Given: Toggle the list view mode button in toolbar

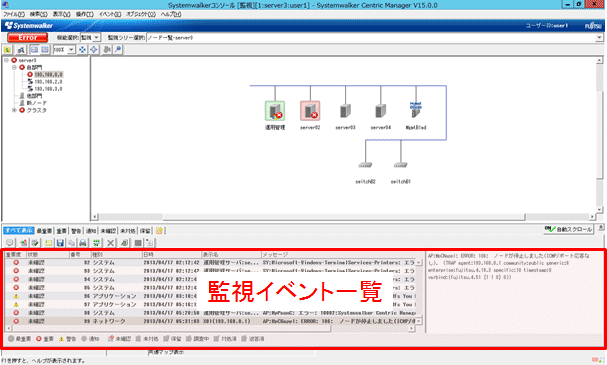Looking at the screenshot, I should point(45,50).
